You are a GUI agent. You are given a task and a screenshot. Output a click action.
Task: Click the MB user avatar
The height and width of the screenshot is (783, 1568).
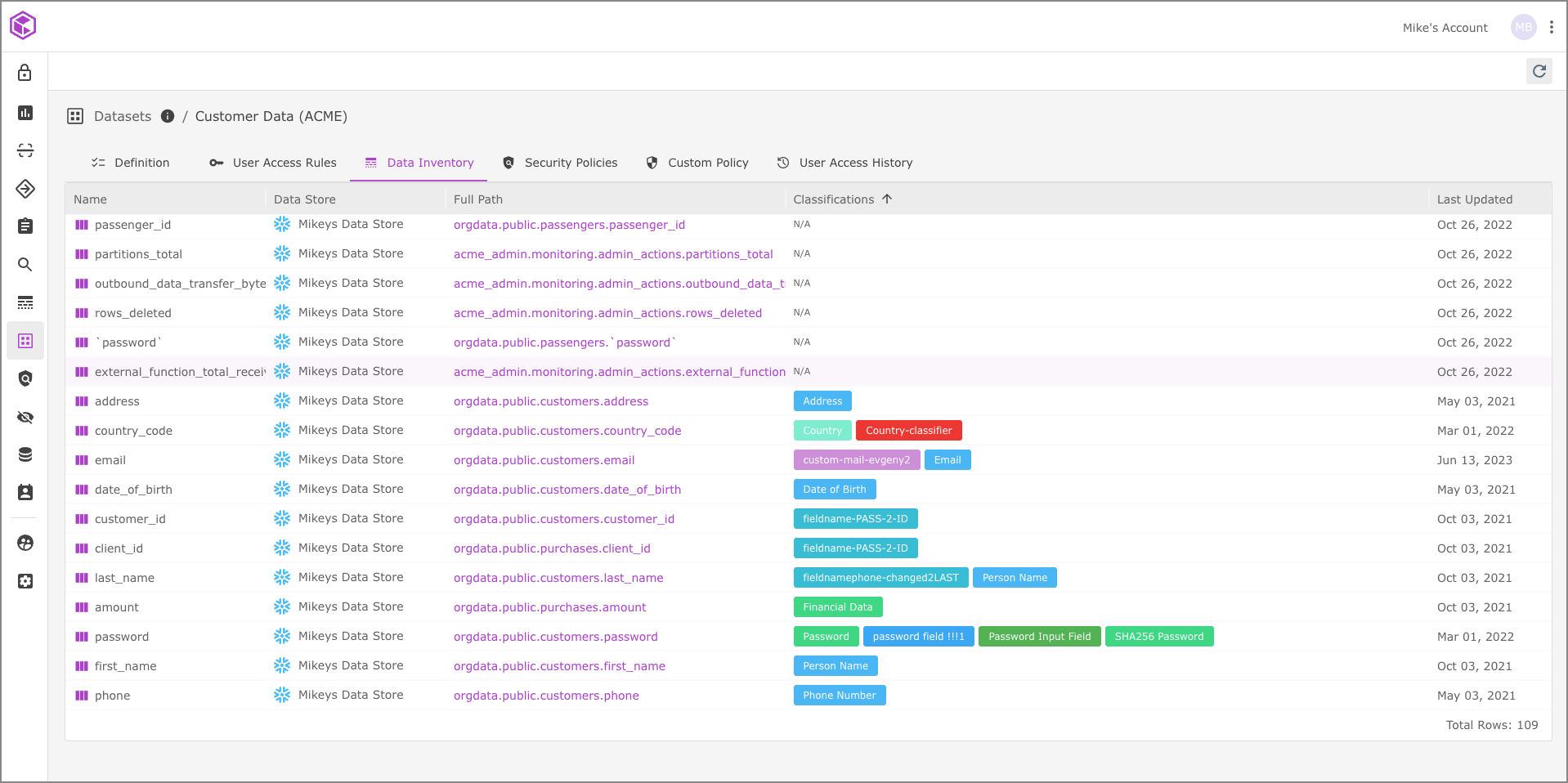pyautogui.click(x=1523, y=27)
